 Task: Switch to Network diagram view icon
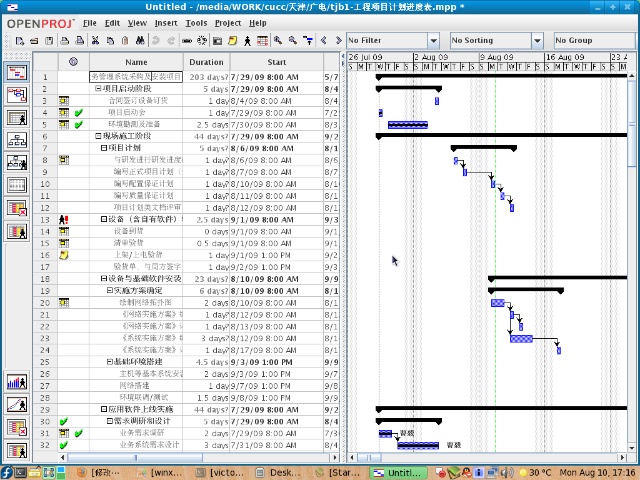[x=16, y=95]
